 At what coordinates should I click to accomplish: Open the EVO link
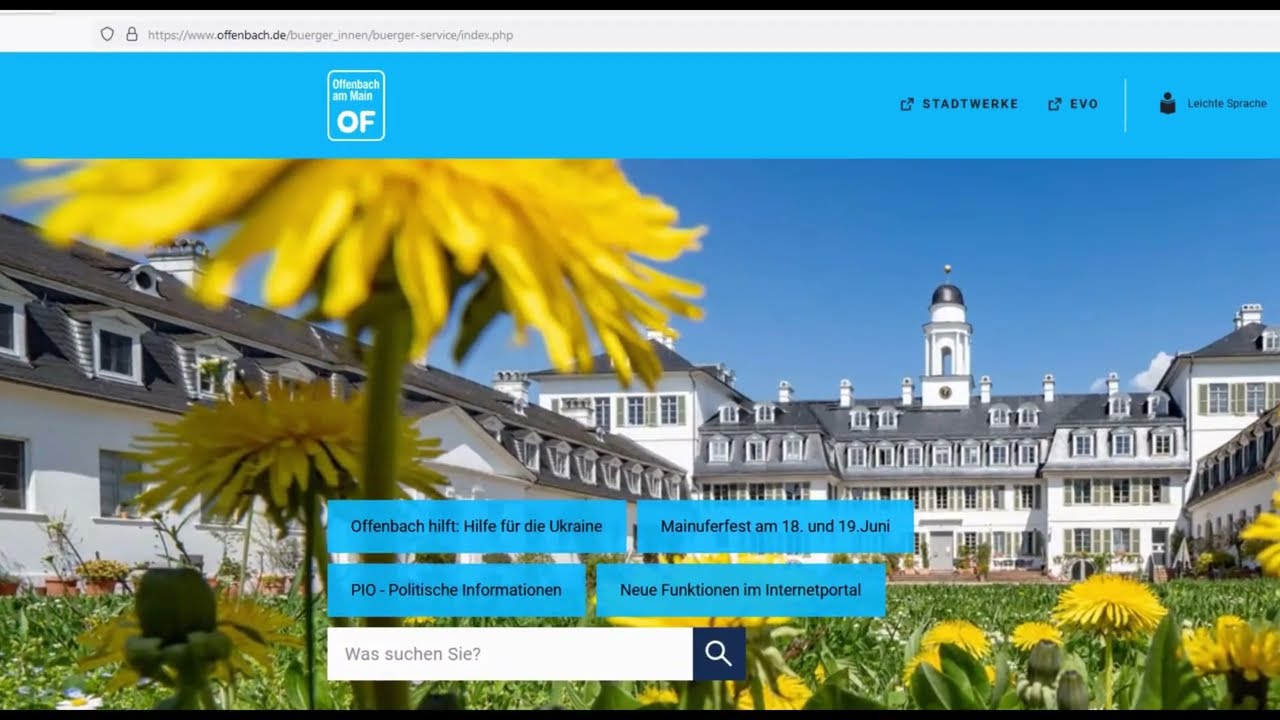[1084, 104]
